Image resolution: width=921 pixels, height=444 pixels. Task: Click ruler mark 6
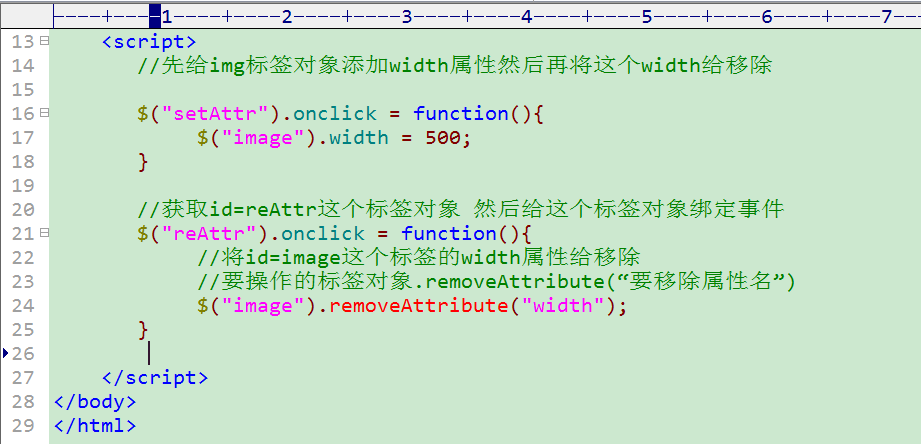pos(767,17)
